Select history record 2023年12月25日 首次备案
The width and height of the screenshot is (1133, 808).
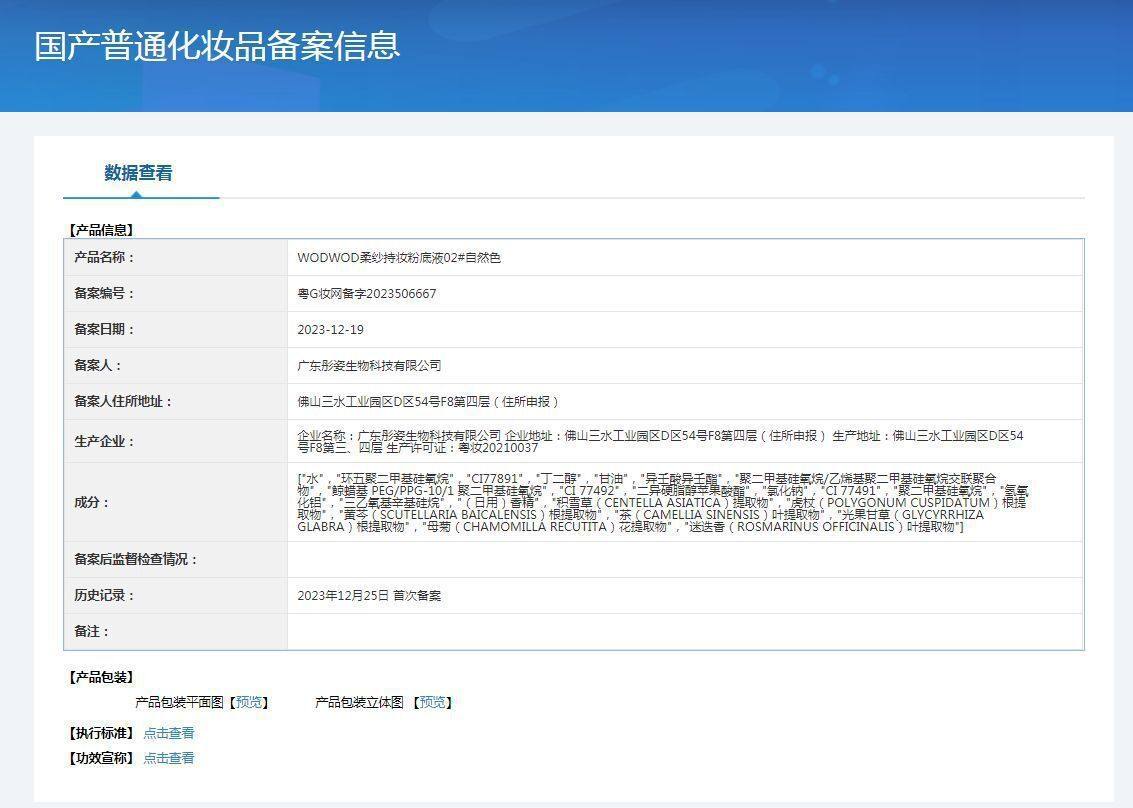point(369,596)
